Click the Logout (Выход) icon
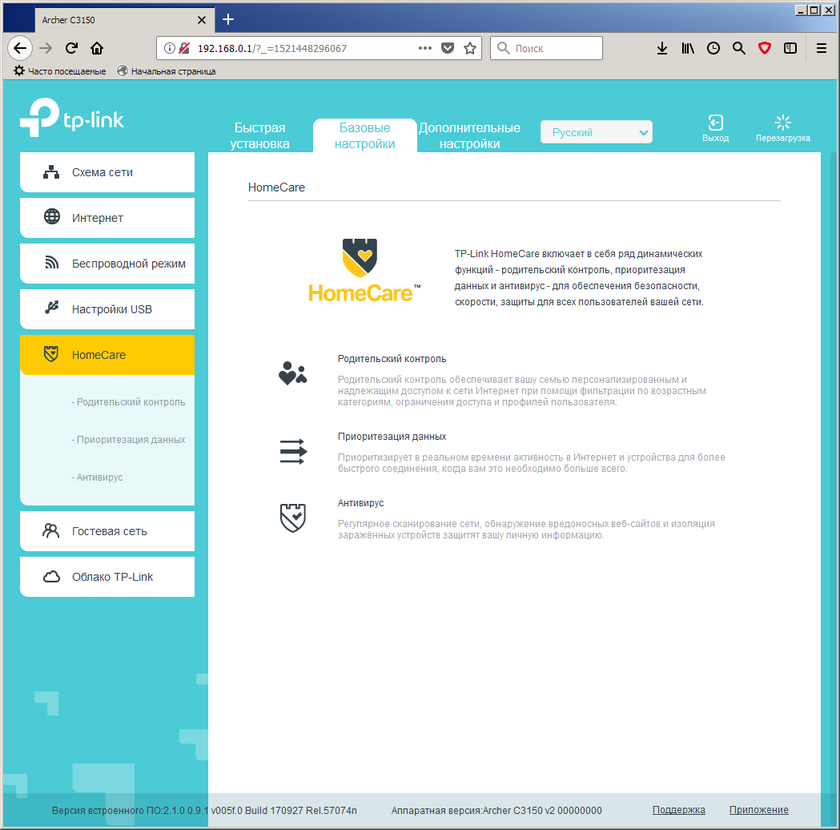The height and width of the screenshot is (830, 840). point(715,123)
